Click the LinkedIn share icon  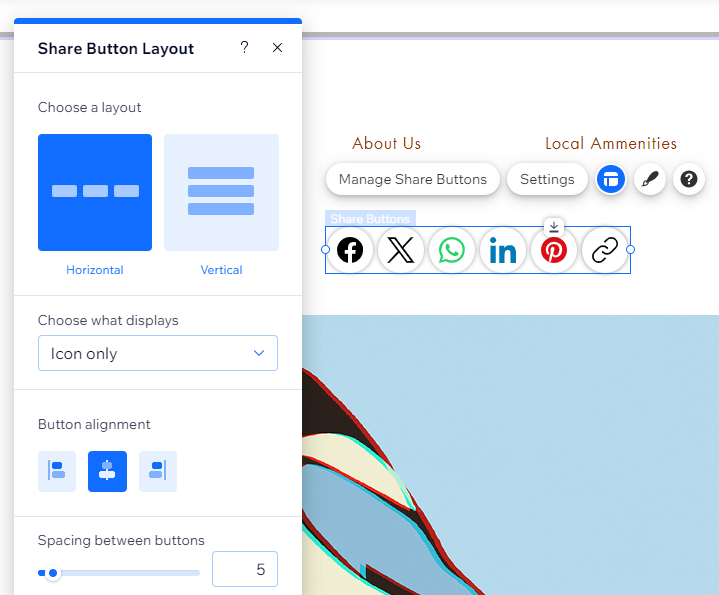[503, 250]
